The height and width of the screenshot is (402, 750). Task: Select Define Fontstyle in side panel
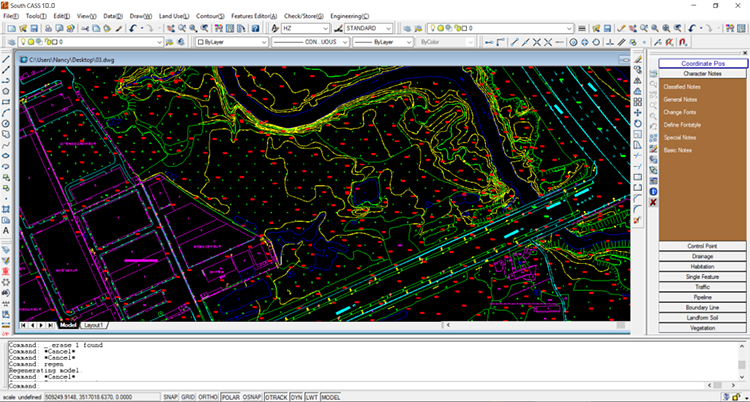point(682,125)
